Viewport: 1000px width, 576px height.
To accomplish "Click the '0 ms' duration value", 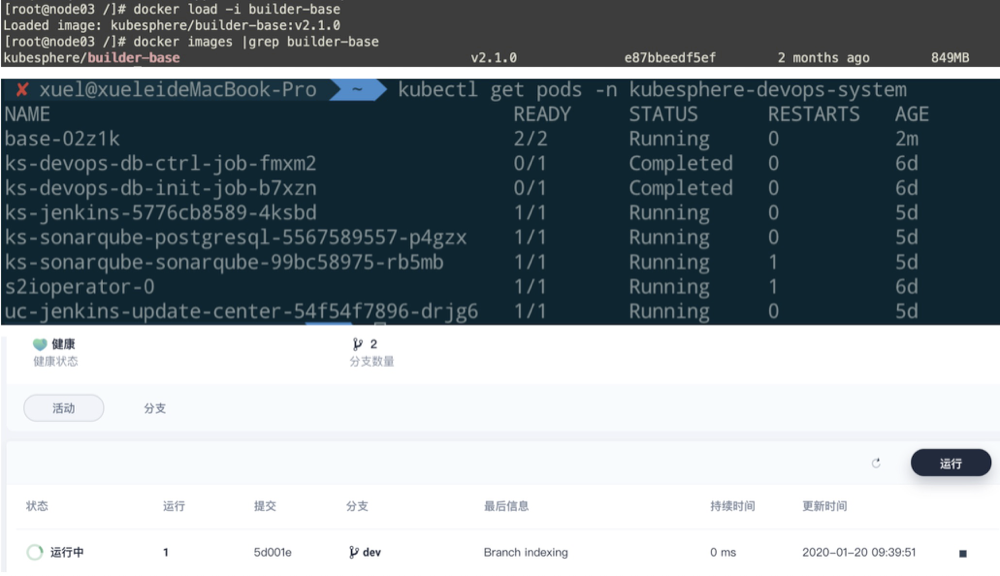I will pos(723,552).
